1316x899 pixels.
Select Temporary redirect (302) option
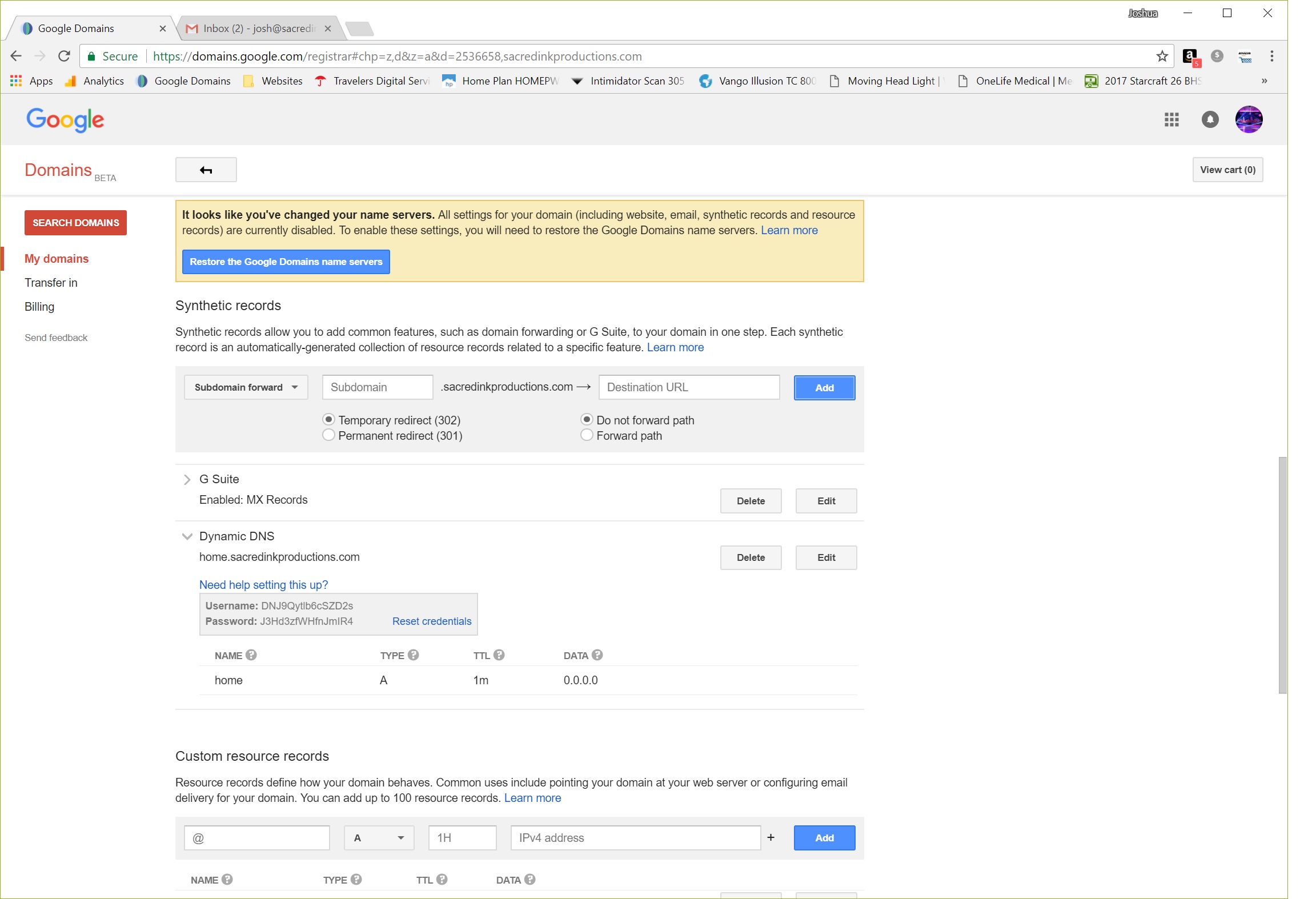pyautogui.click(x=329, y=420)
